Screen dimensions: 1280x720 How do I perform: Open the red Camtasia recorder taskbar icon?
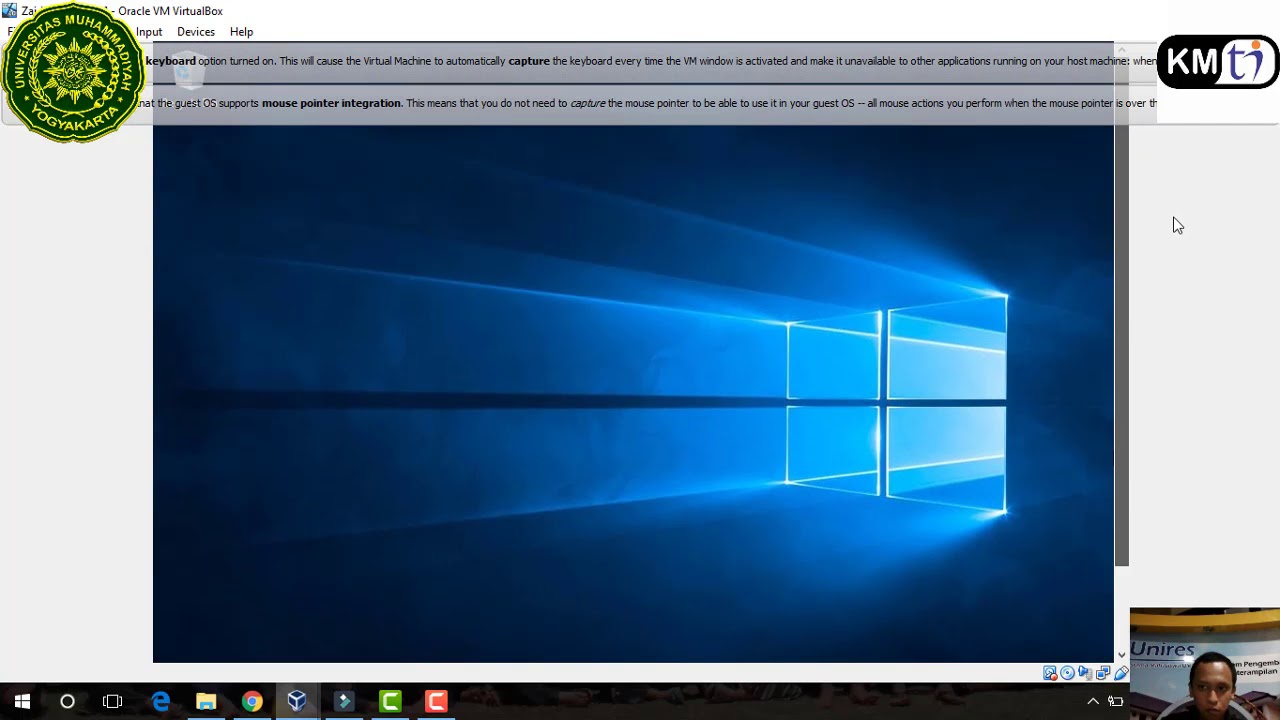(436, 701)
